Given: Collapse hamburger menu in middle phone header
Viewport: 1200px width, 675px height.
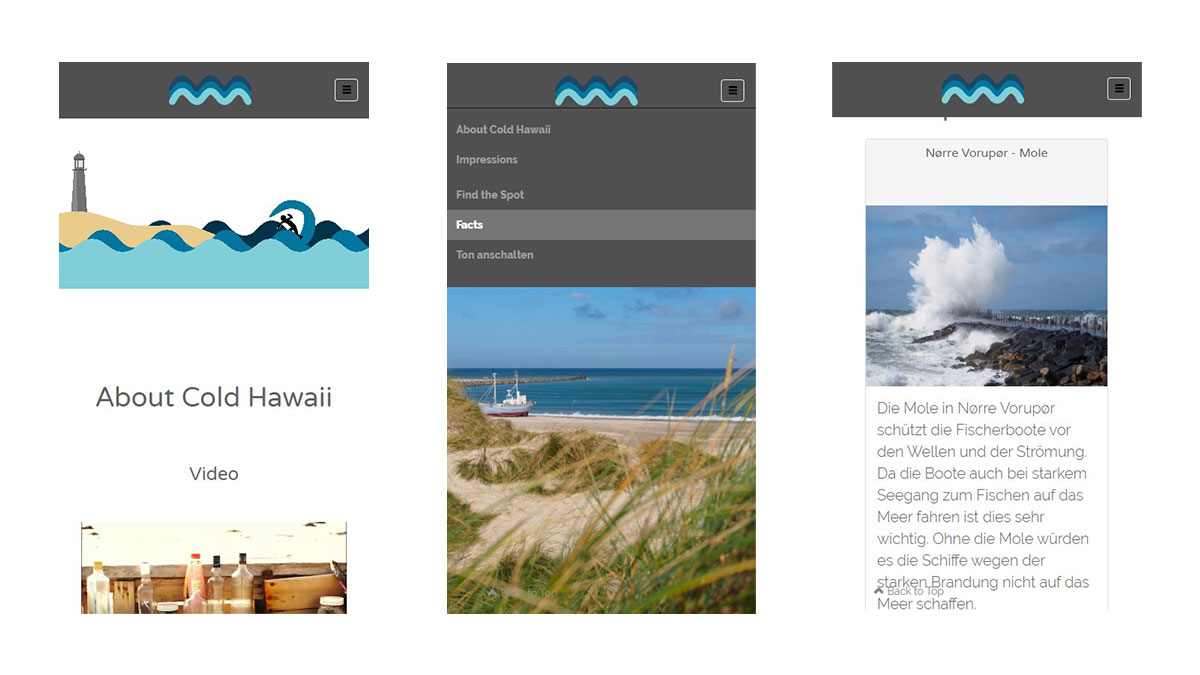Looking at the screenshot, I should pyautogui.click(x=732, y=90).
